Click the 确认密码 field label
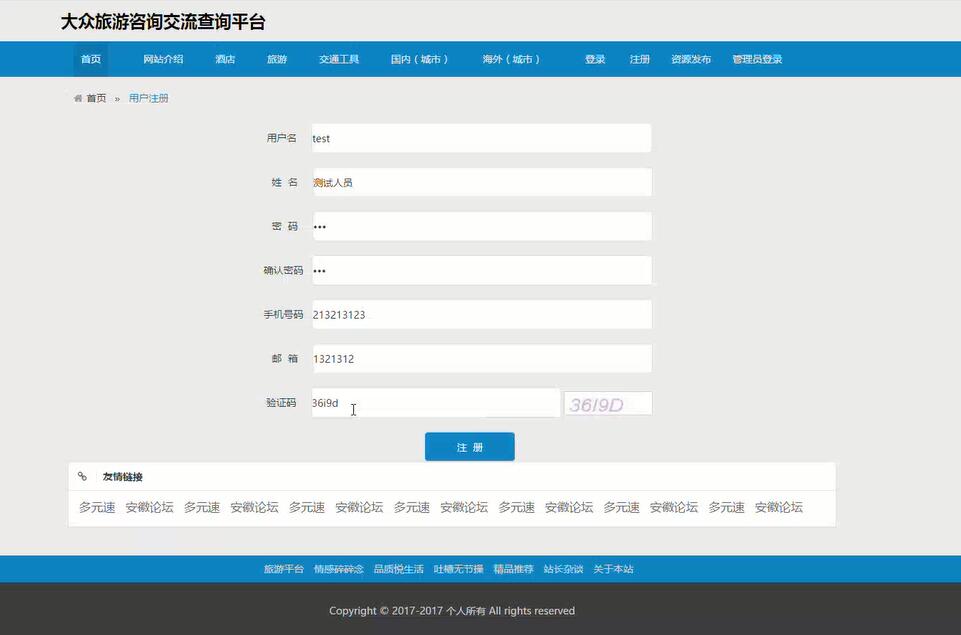961x635 pixels. [x=283, y=270]
